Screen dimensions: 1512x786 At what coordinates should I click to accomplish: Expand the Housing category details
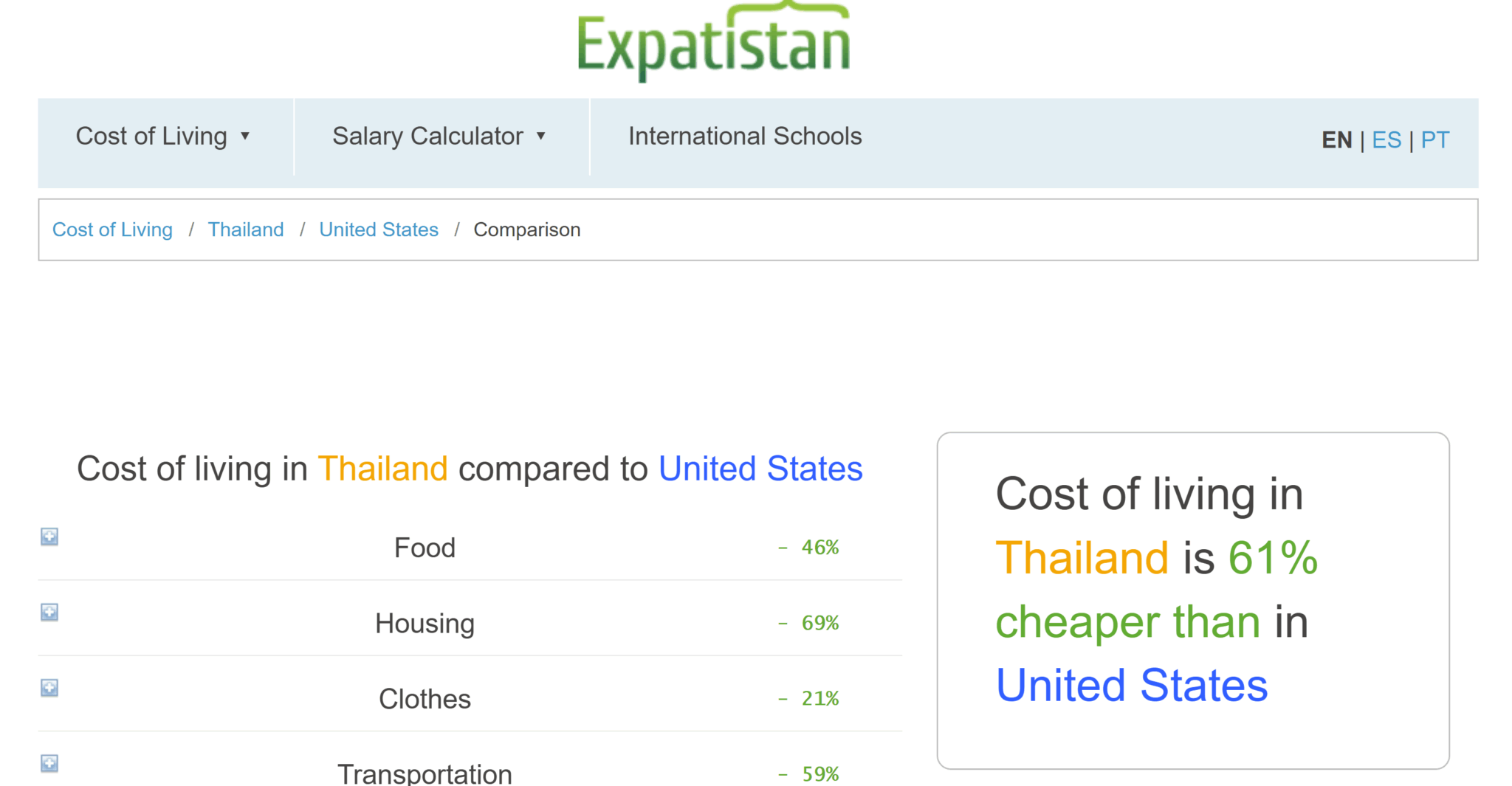49,612
